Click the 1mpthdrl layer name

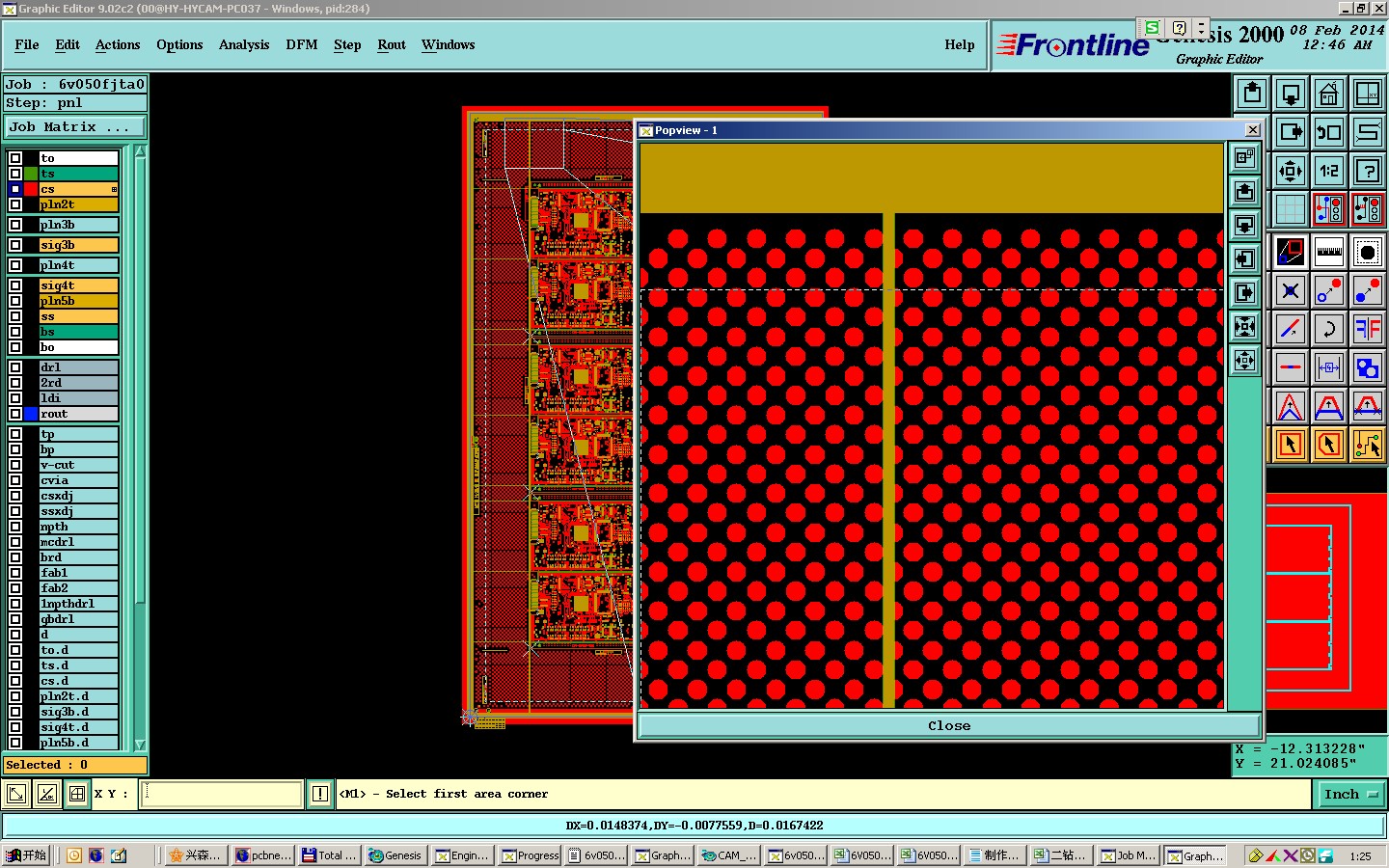click(x=78, y=604)
